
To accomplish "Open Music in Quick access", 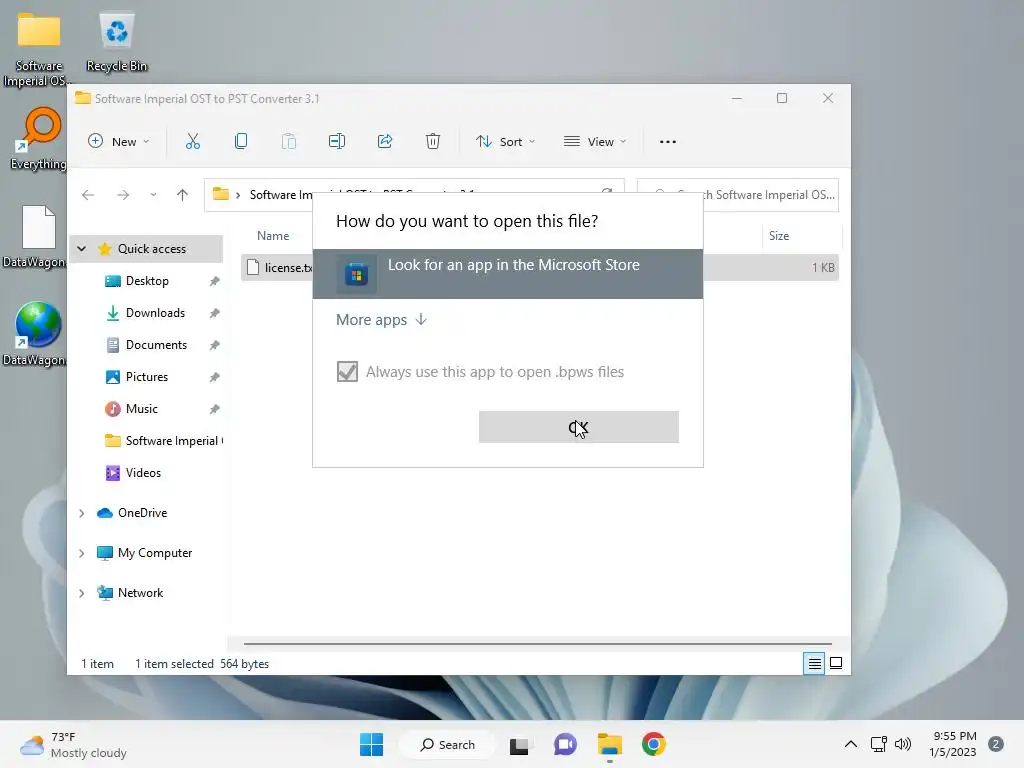I will [x=142, y=409].
